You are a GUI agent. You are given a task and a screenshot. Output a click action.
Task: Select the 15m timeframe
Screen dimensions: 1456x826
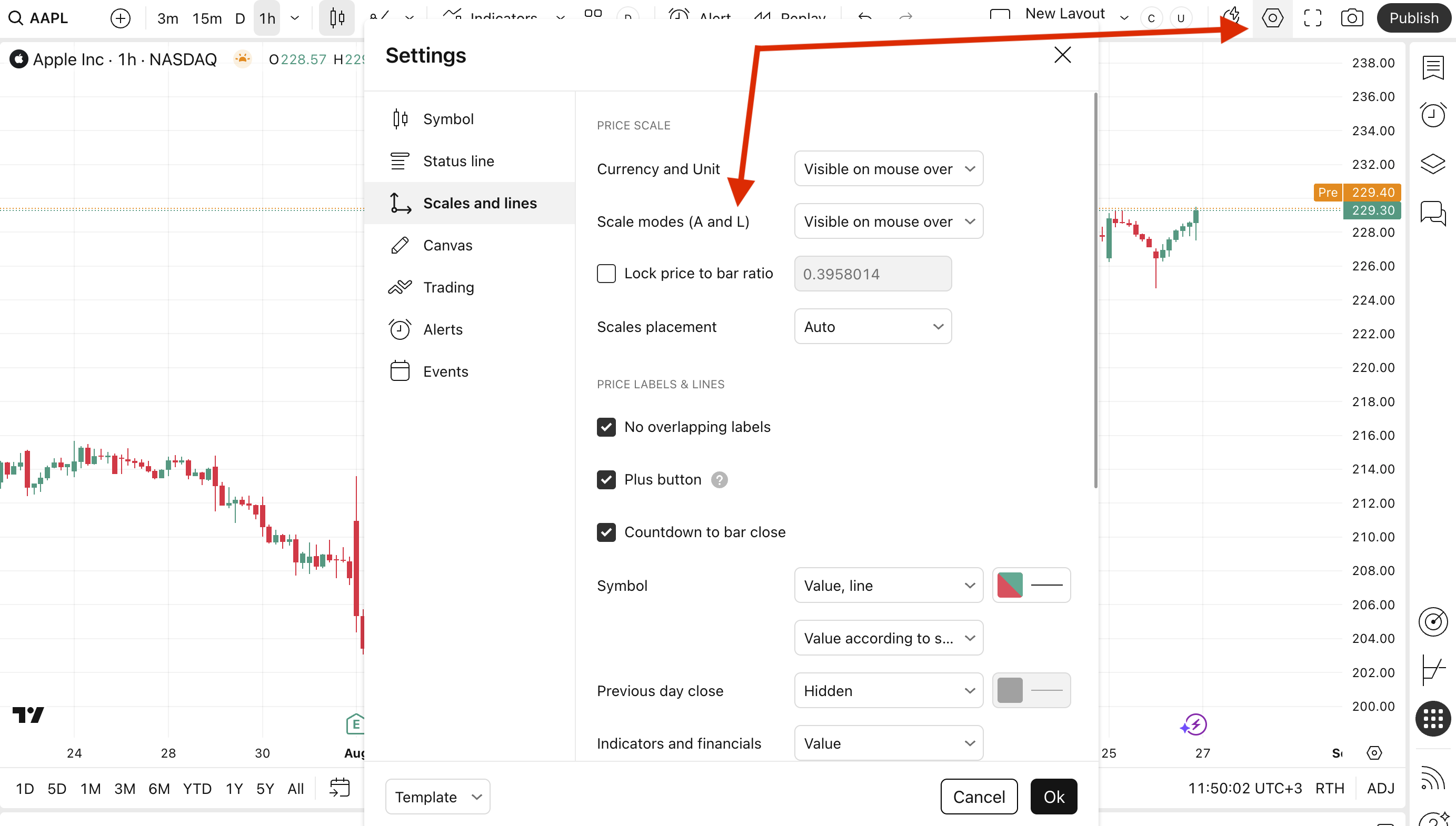coord(206,18)
